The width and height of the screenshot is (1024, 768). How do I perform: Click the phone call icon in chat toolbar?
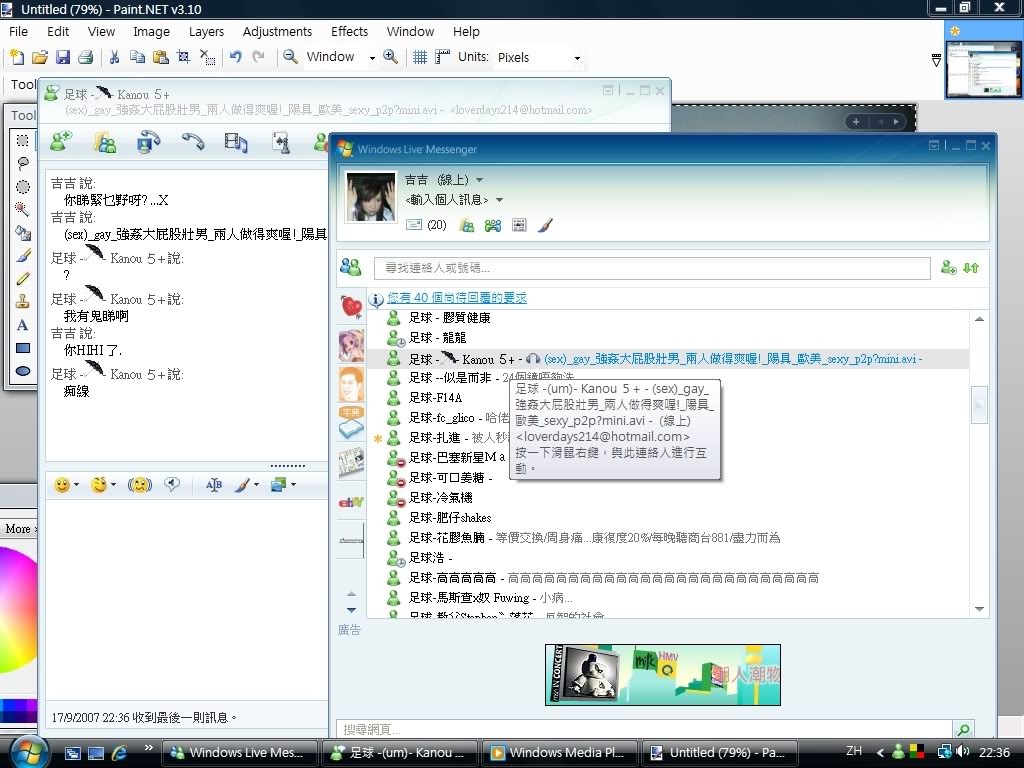[x=193, y=142]
